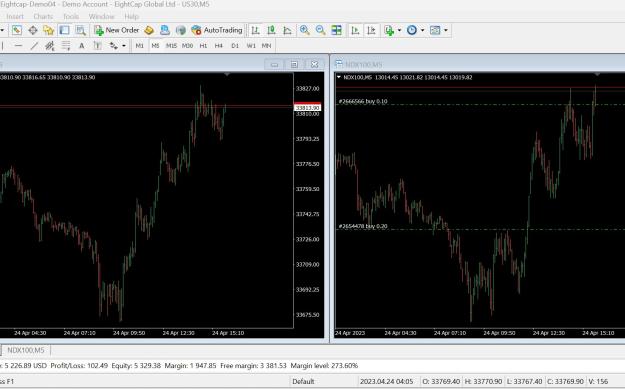Open the Help menu

132,16
